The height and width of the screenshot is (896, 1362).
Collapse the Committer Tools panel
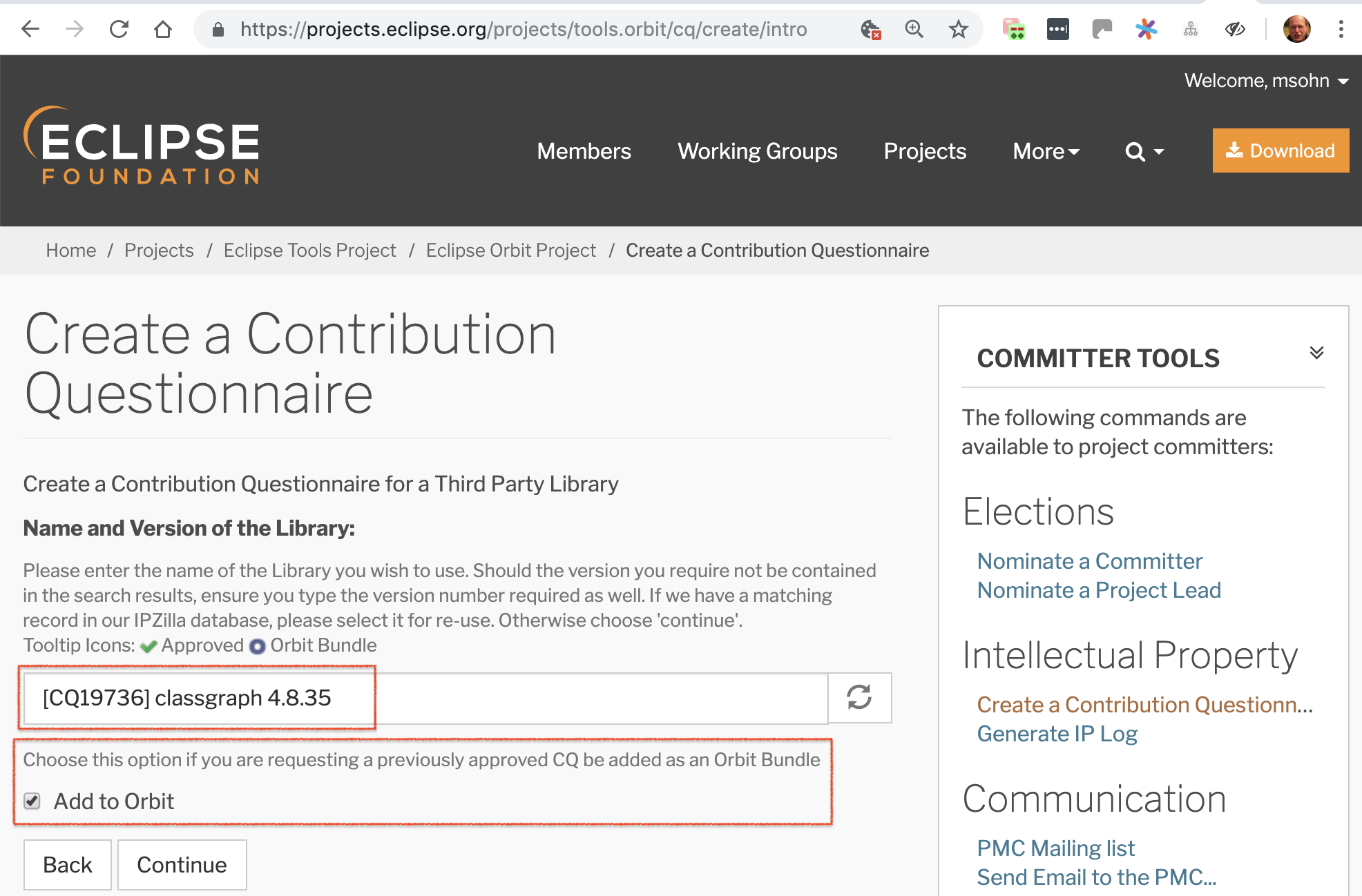pos(1316,353)
